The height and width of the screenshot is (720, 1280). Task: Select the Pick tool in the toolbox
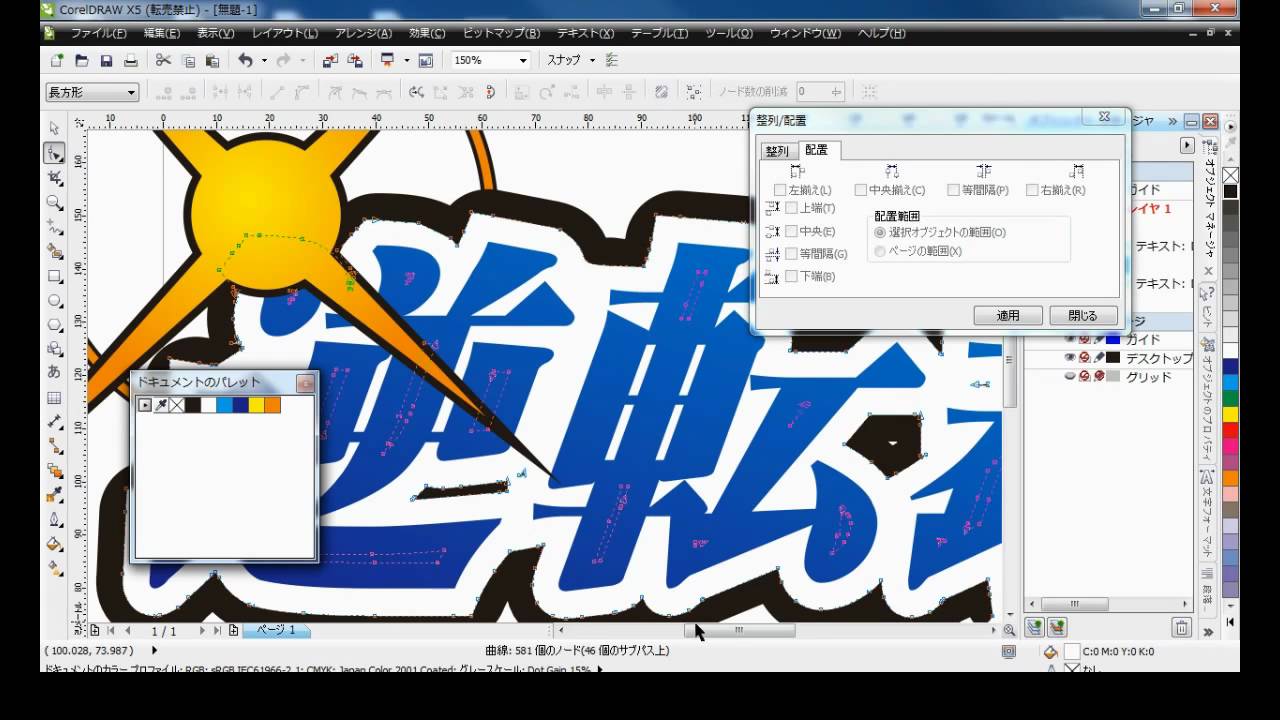pos(54,128)
